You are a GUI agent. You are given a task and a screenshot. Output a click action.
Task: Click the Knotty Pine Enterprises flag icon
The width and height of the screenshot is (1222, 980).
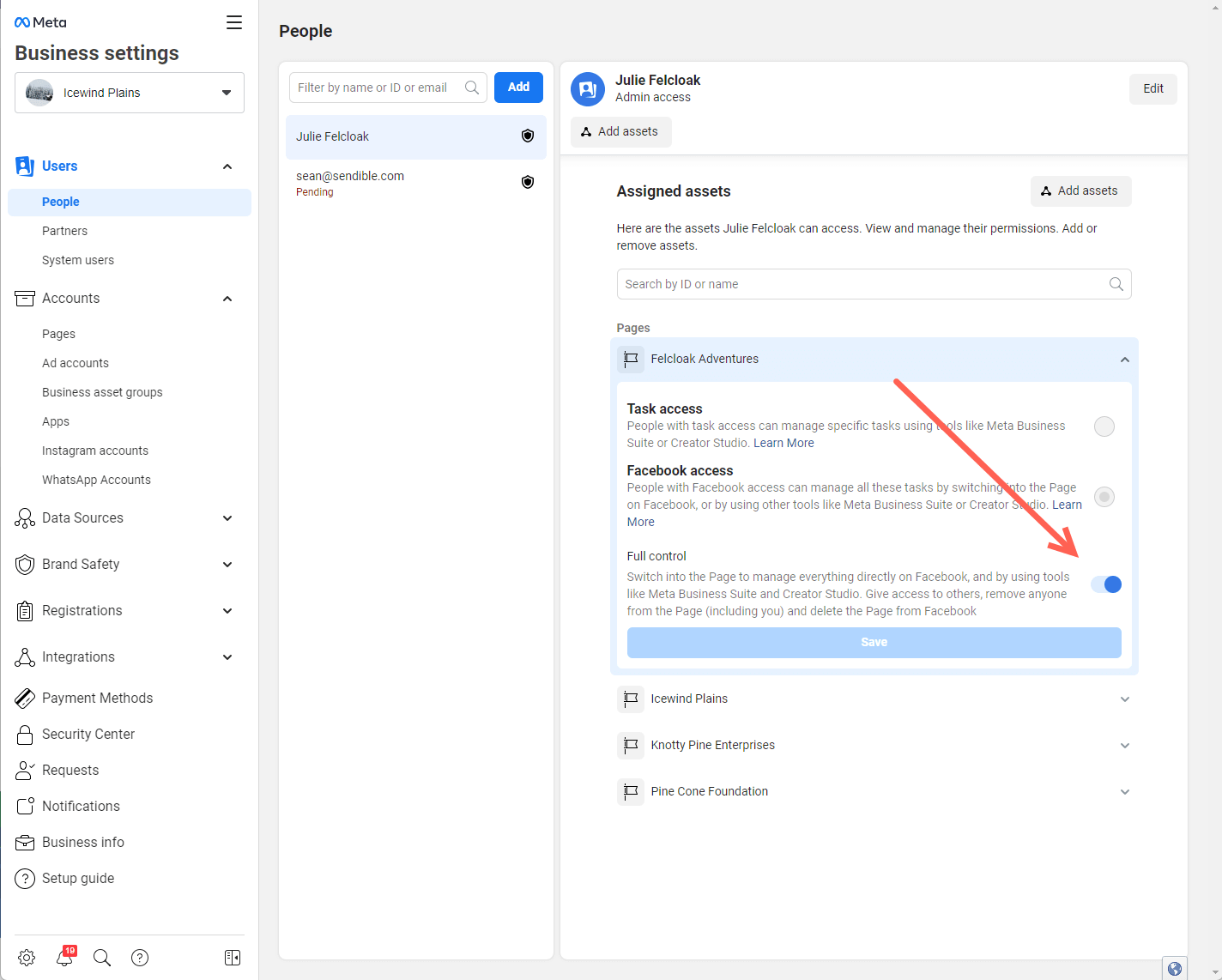(x=631, y=745)
